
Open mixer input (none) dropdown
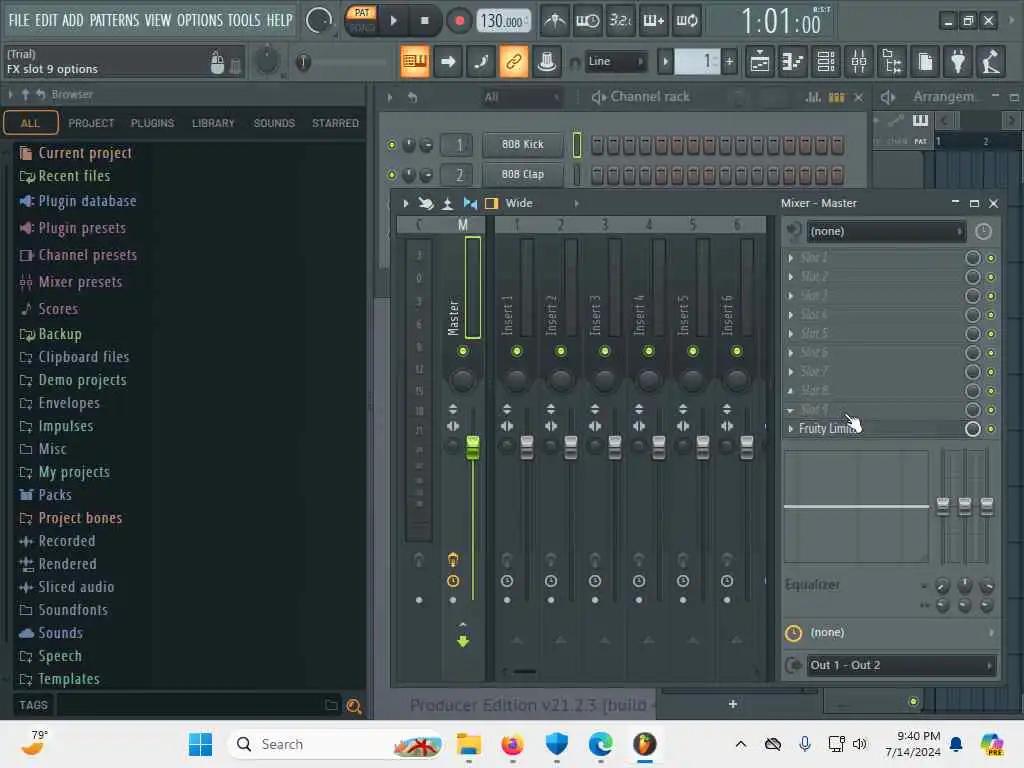(886, 231)
